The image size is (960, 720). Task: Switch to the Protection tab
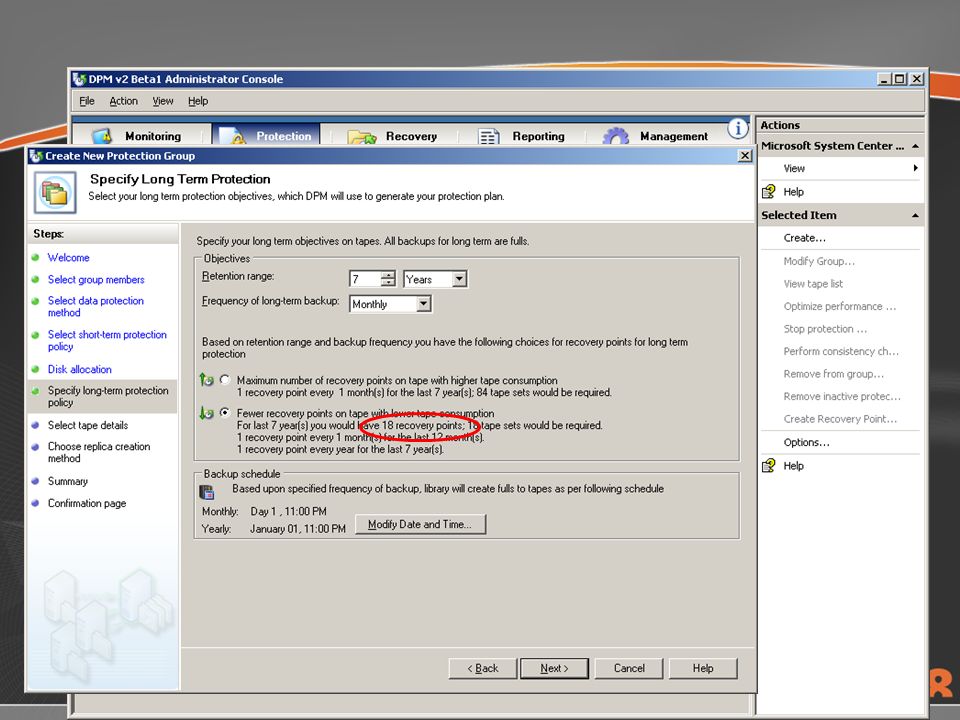point(266,135)
